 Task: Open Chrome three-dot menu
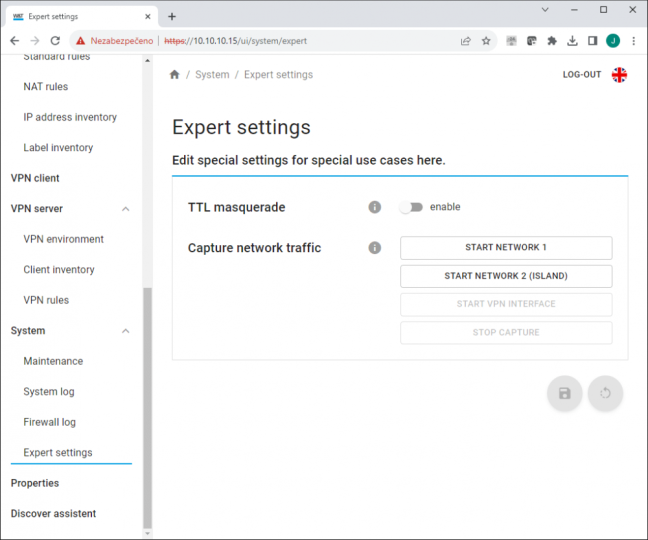tap(633, 40)
